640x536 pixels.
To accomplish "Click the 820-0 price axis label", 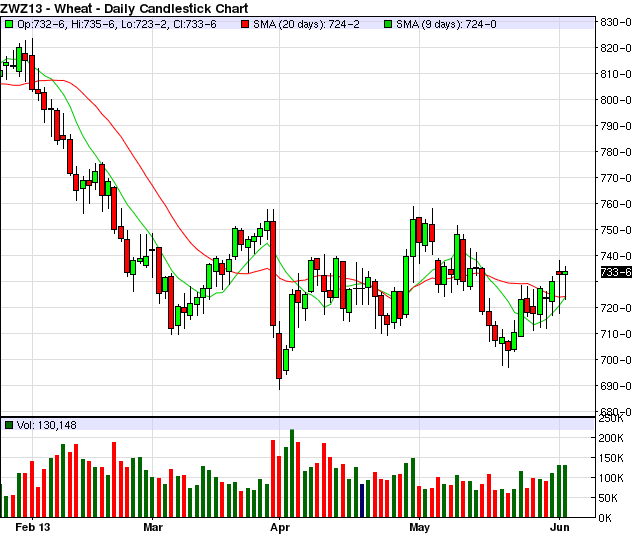I will tap(616, 48).
